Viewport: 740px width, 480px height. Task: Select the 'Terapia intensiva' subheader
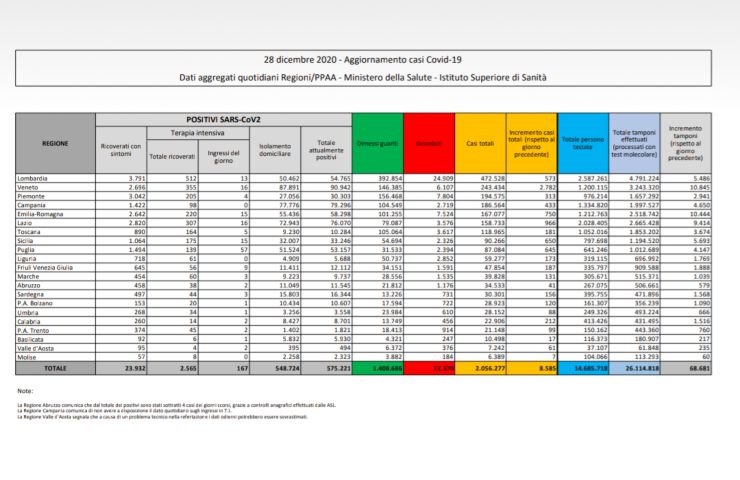(x=195, y=131)
